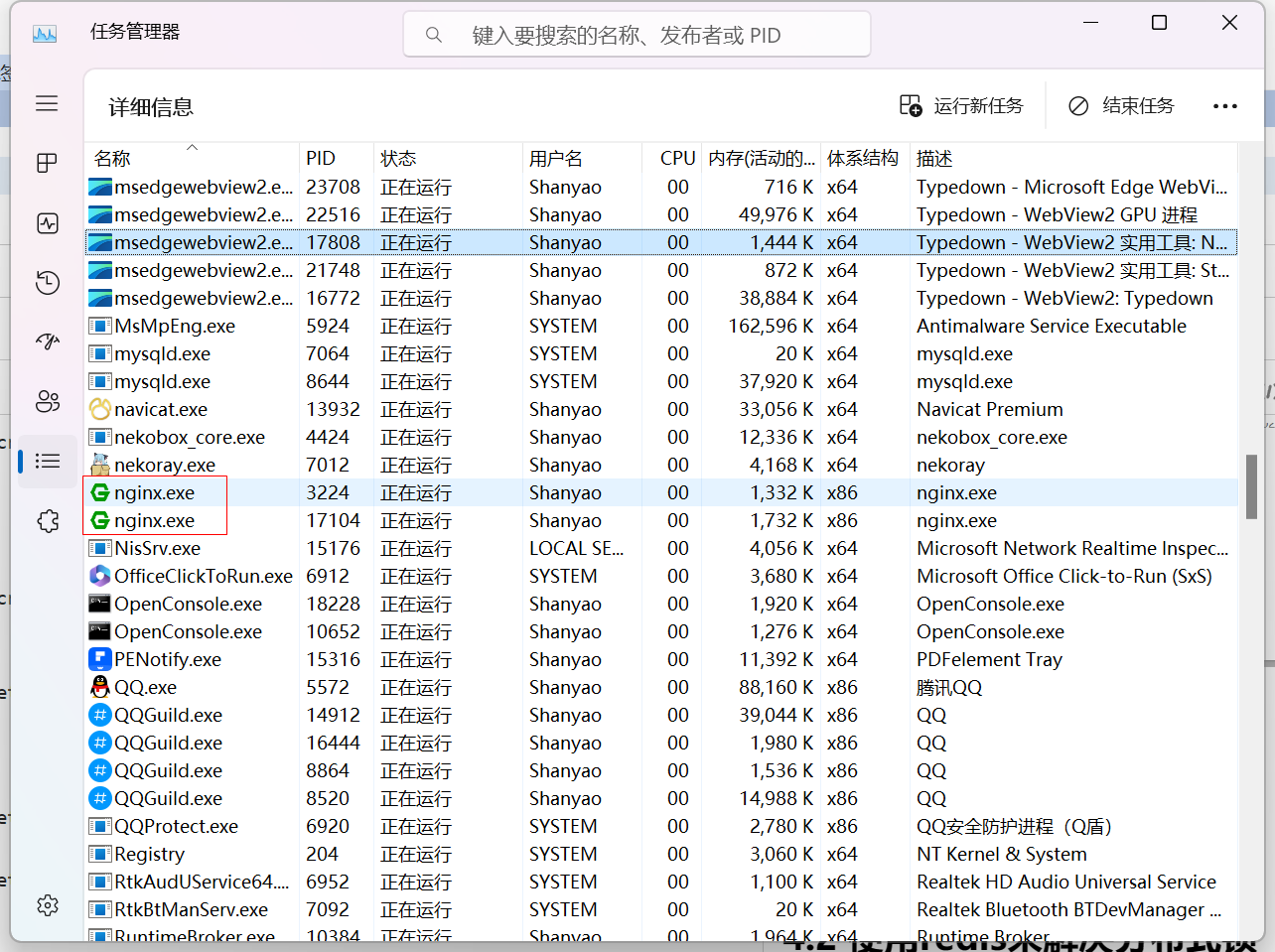Click the Registry process icon
This screenshot has width=1275, height=952.
click(x=99, y=854)
